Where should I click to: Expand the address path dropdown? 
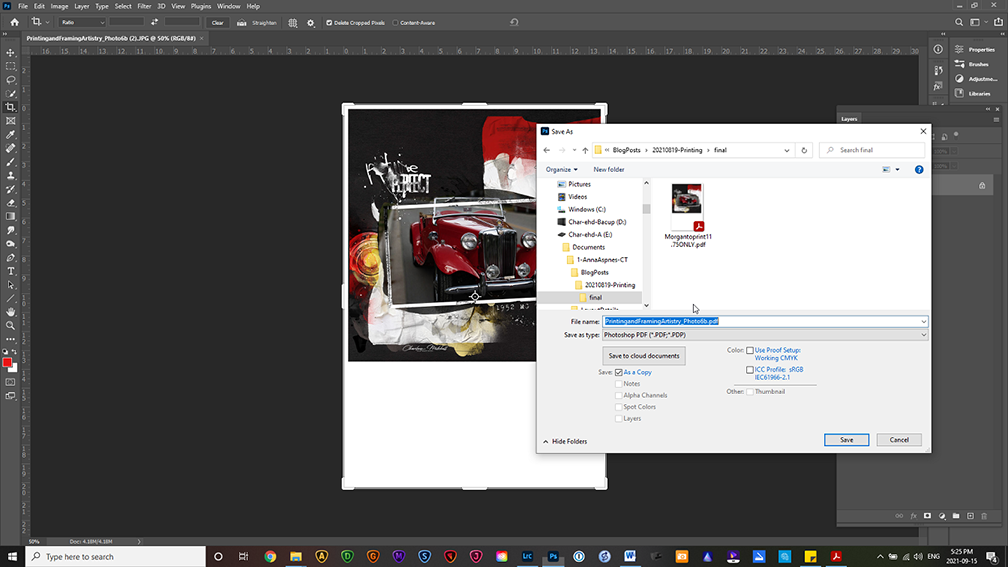pos(786,150)
